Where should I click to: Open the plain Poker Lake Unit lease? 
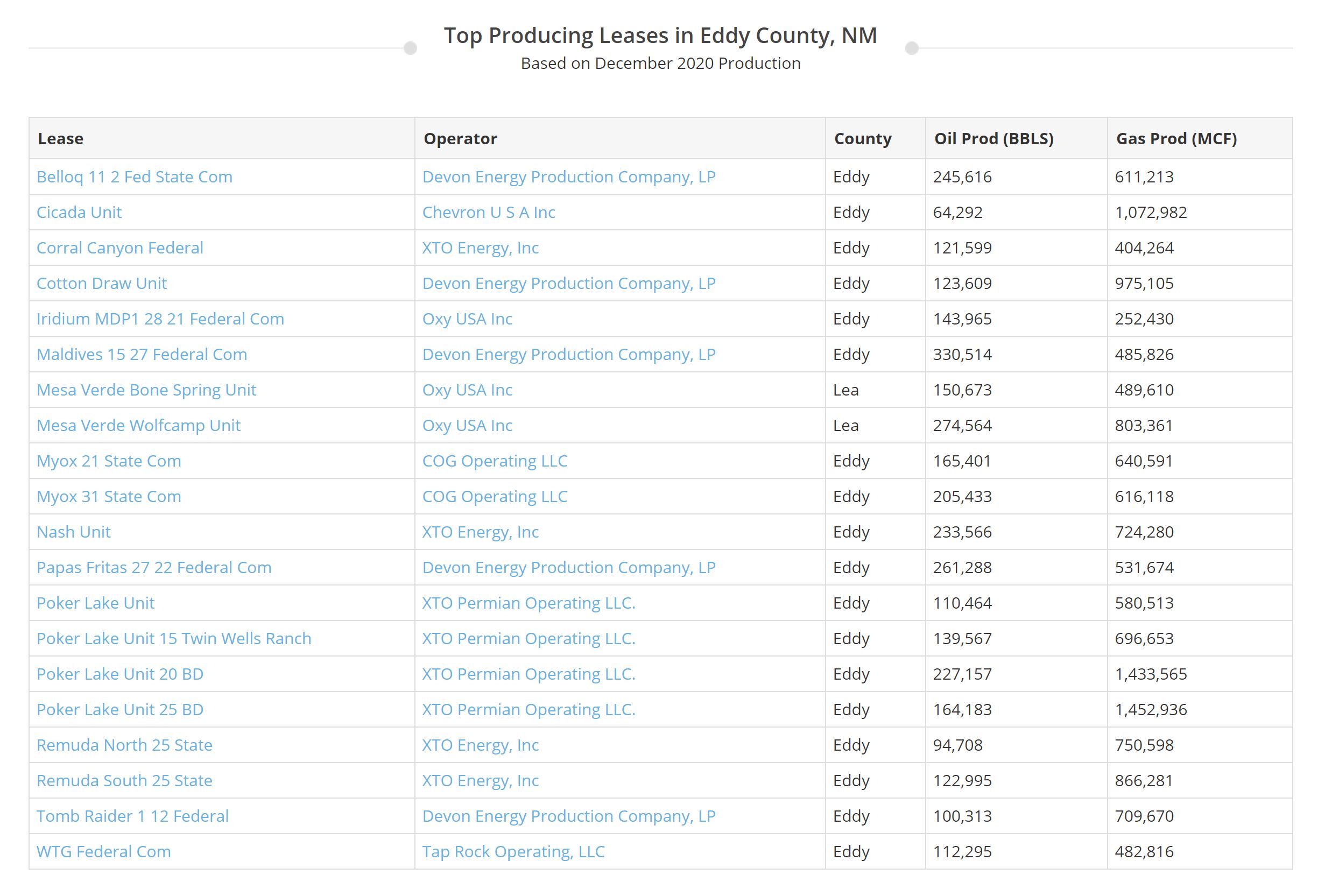[96, 603]
